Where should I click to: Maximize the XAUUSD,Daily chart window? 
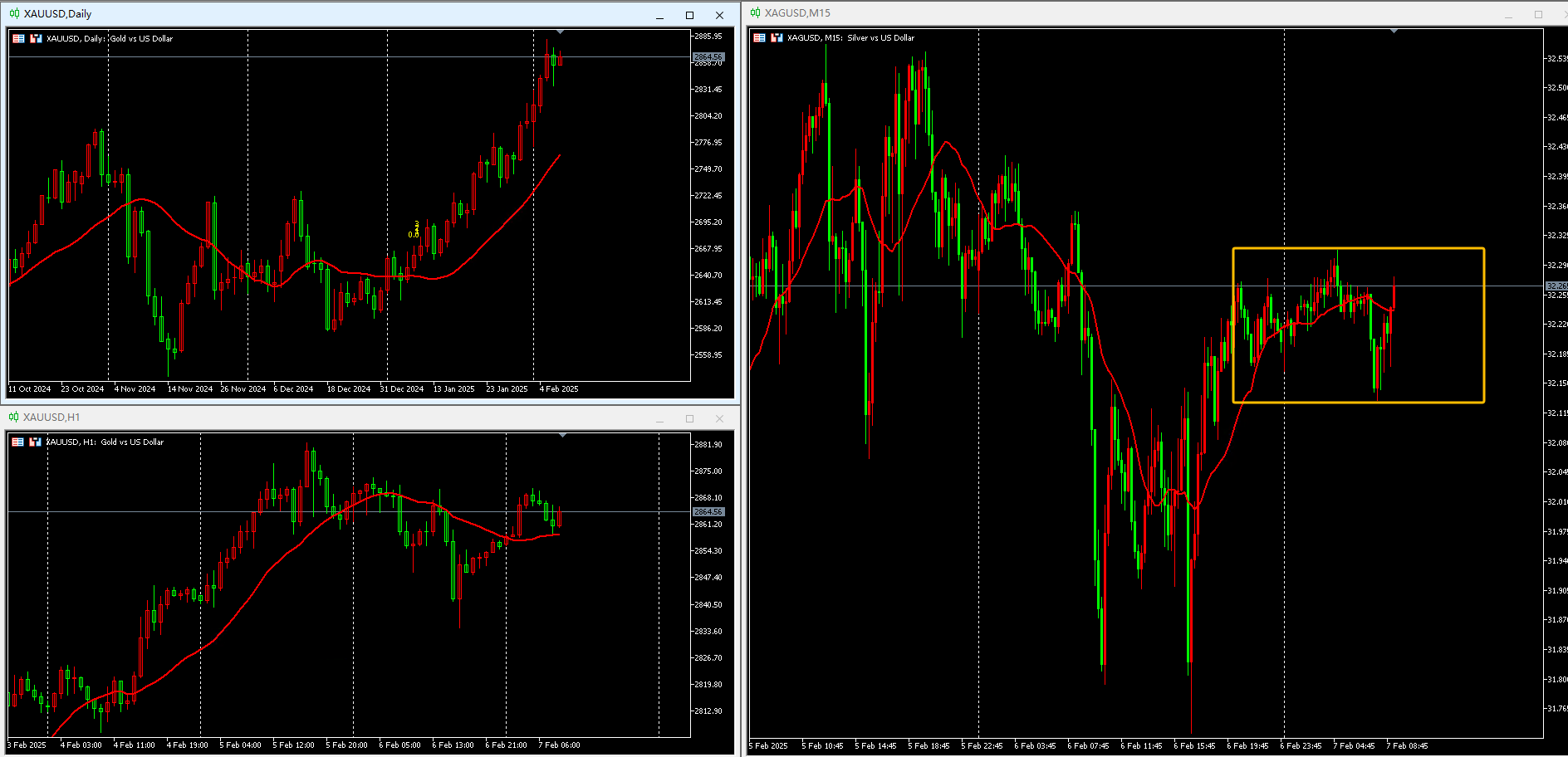[689, 15]
